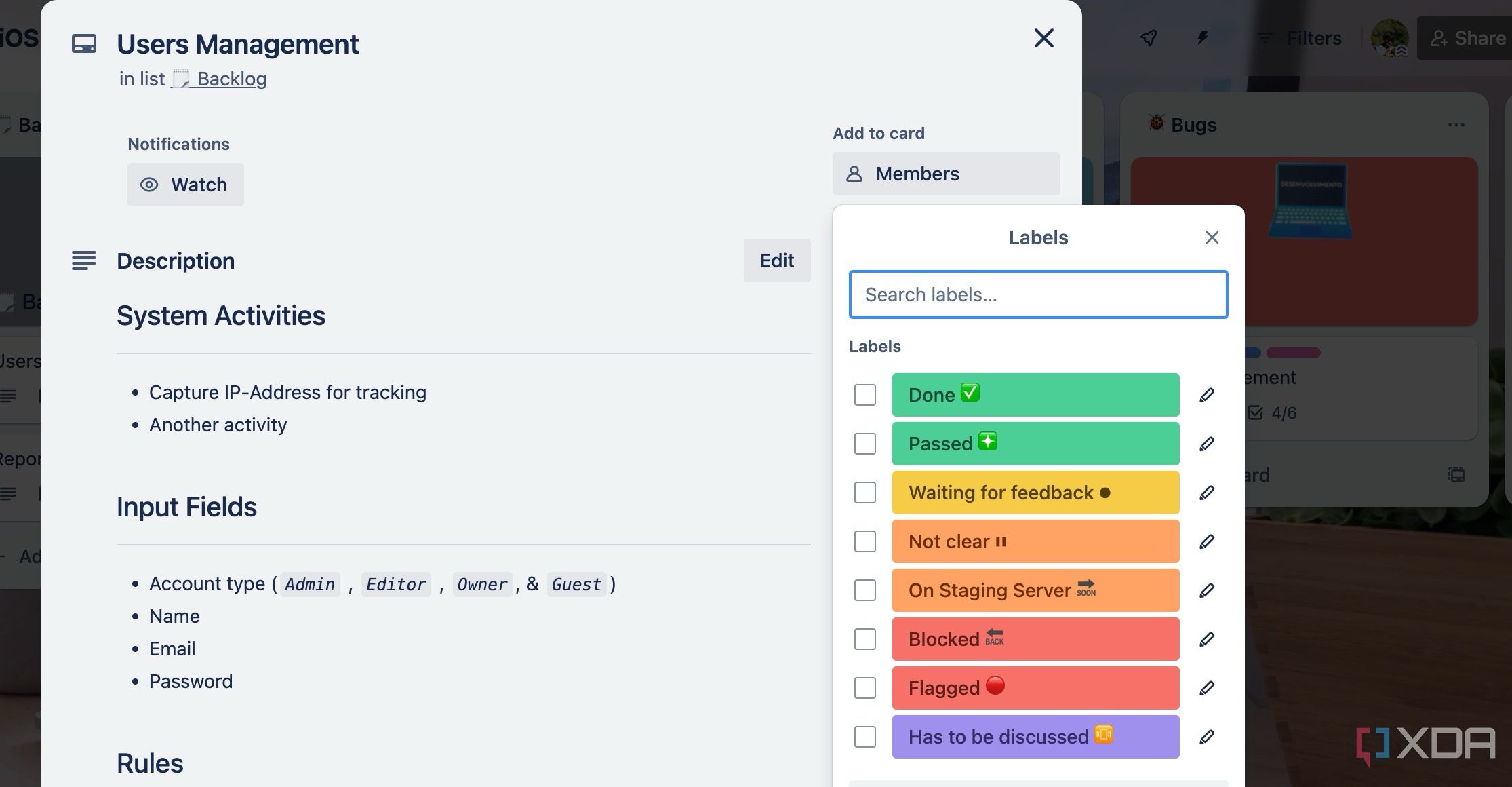Click the edit icon next to Blocked label

(1207, 639)
